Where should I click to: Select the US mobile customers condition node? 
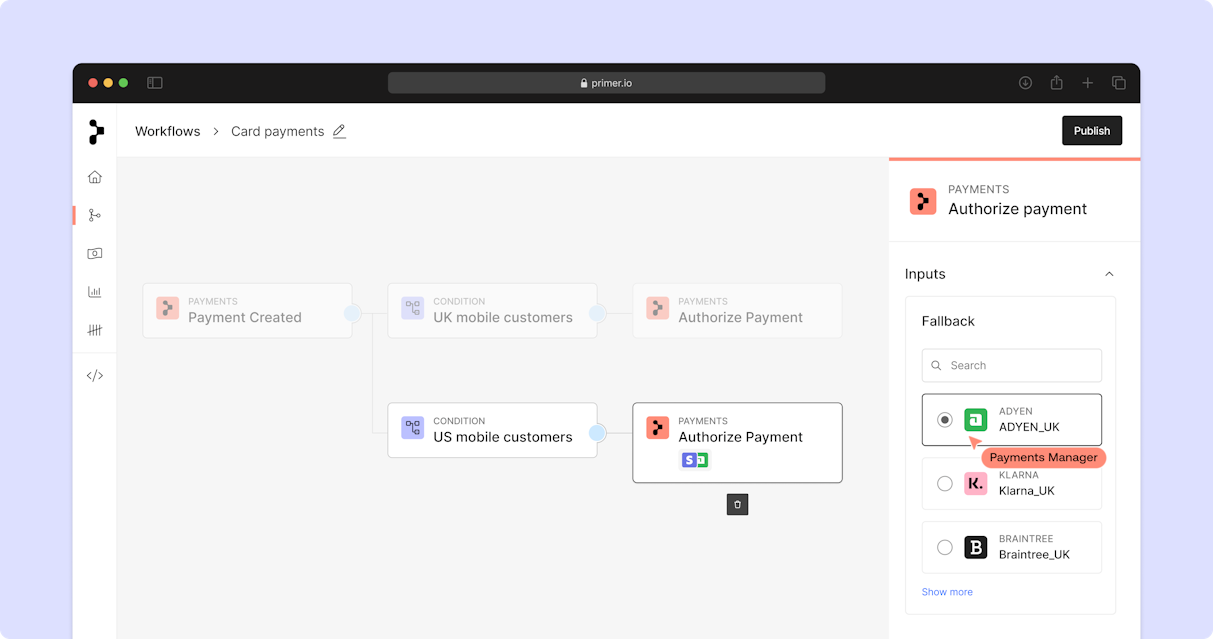(492, 430)
